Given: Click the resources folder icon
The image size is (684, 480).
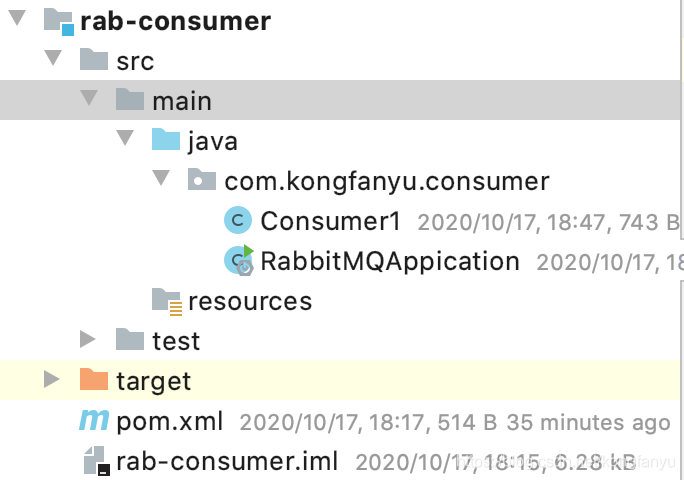Looking at the screenshot, I should 166,300.
